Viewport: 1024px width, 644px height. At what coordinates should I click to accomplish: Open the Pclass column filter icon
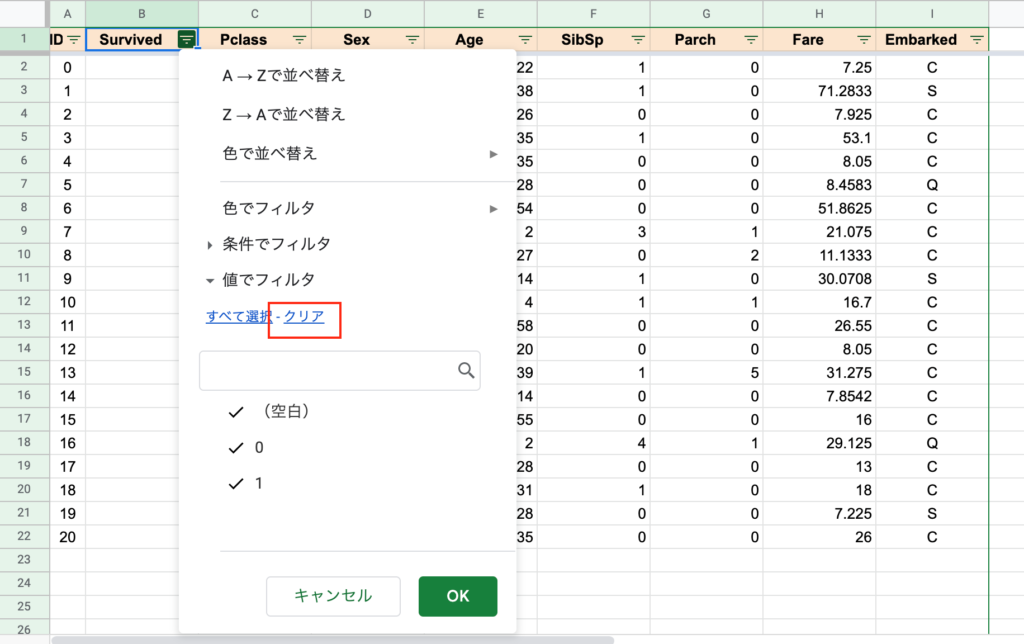299,40
